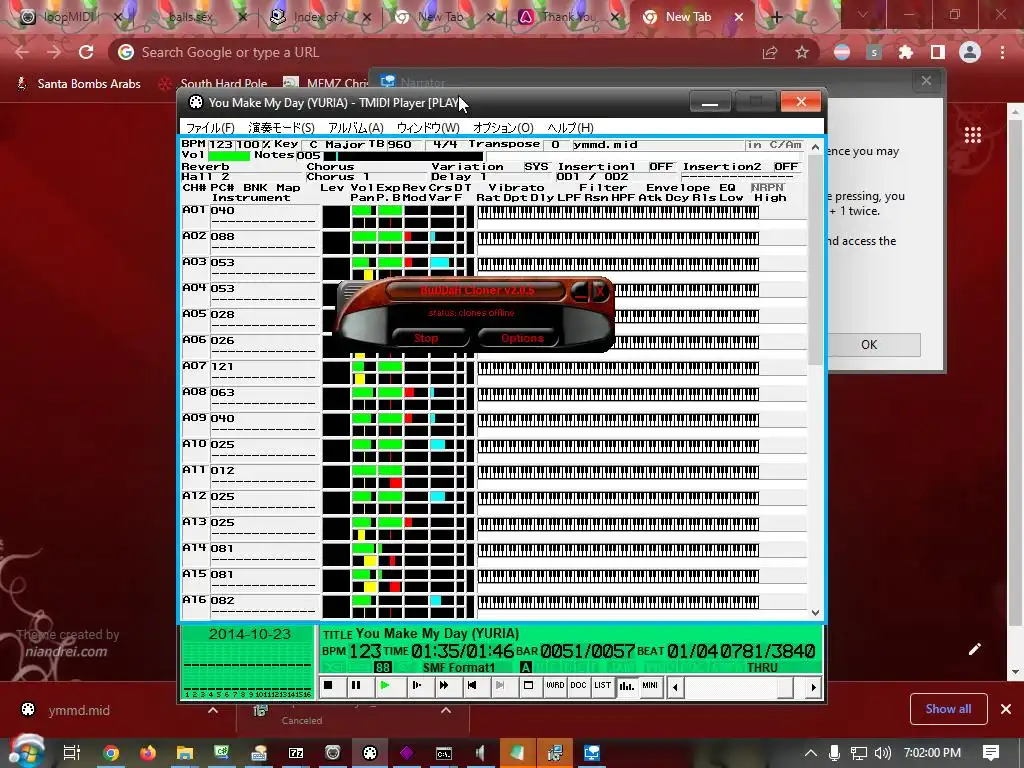The image size is (1024, 768).
Task: Close the BuDDaH Cloner widget
Action: (x=600, y=291)
